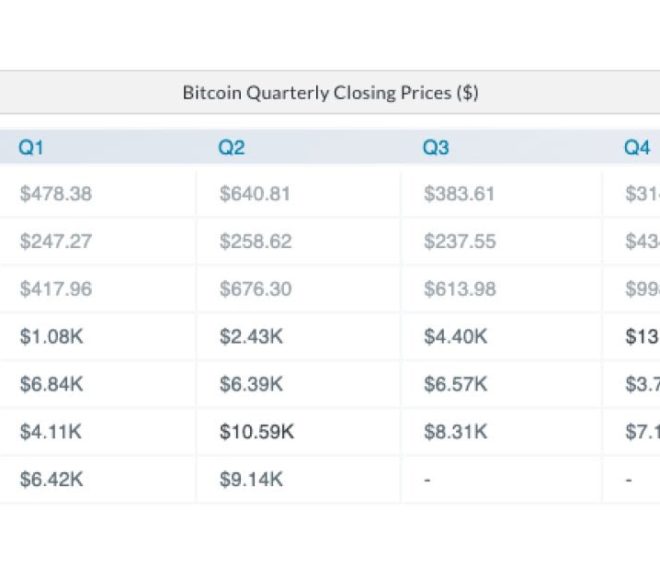Click the $640.81 cell

[255, 194]
